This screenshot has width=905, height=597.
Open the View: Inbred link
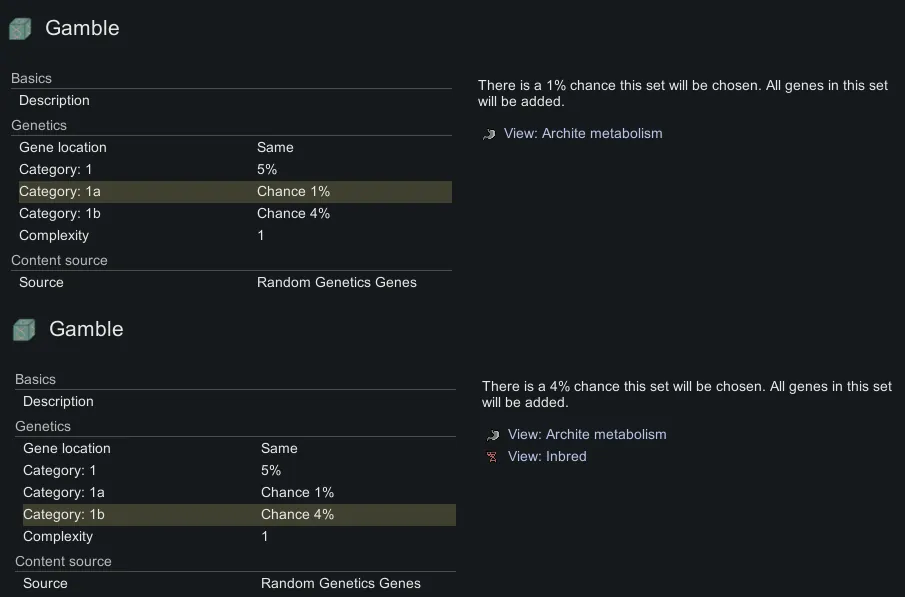point(547,457)
